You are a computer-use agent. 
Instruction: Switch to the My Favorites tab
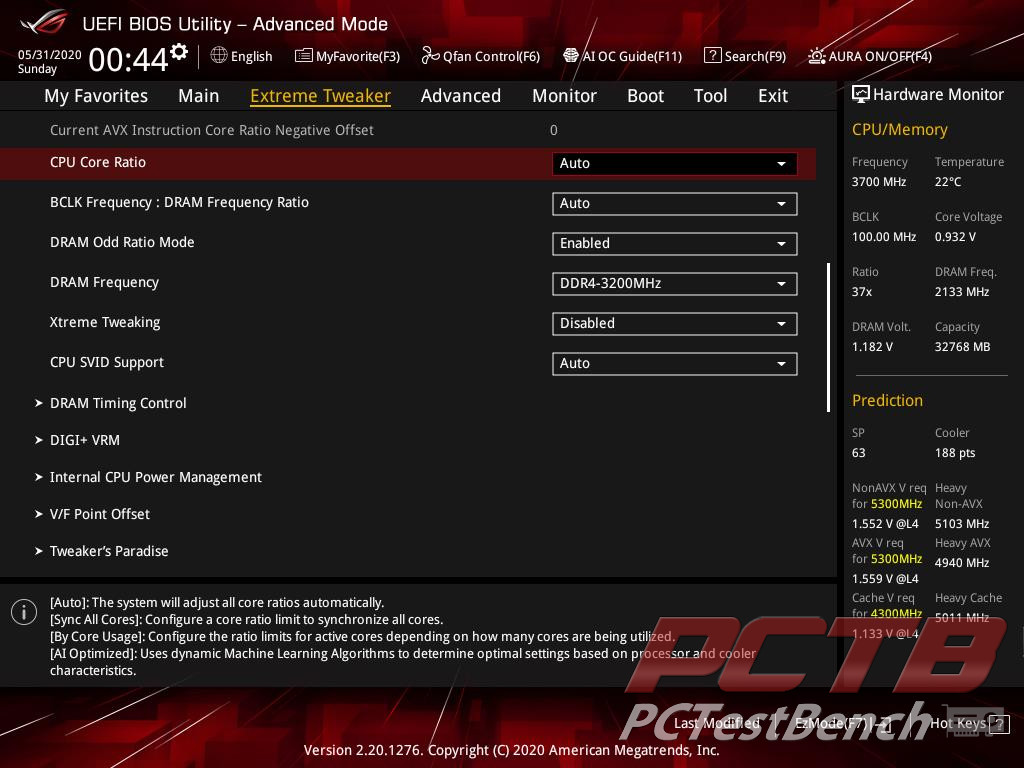pos(96,96)
